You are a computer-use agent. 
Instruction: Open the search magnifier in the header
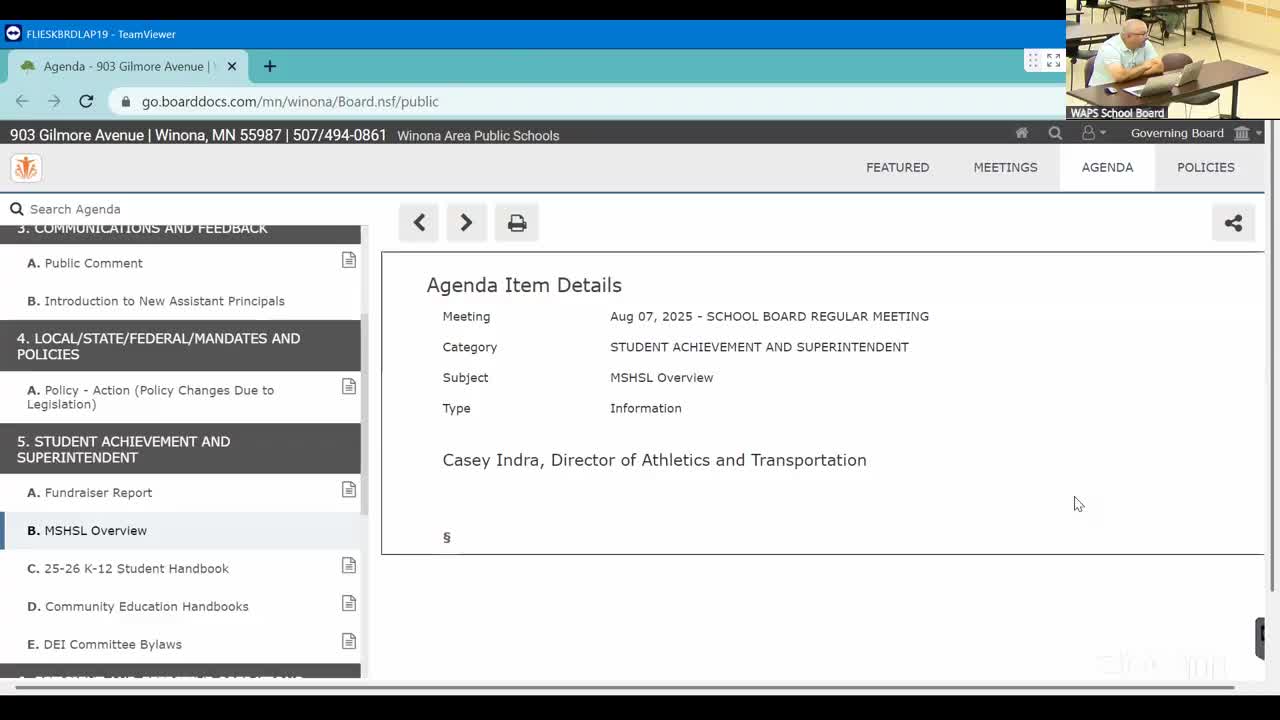coord(1055,133)
